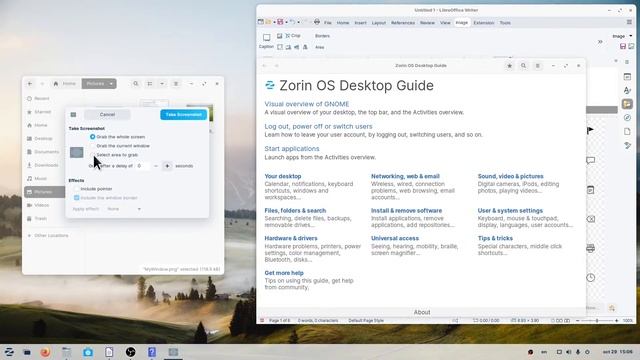640x360 pixels.
Task: Open User & system settings topic
Action: click(x=510, y=211)
